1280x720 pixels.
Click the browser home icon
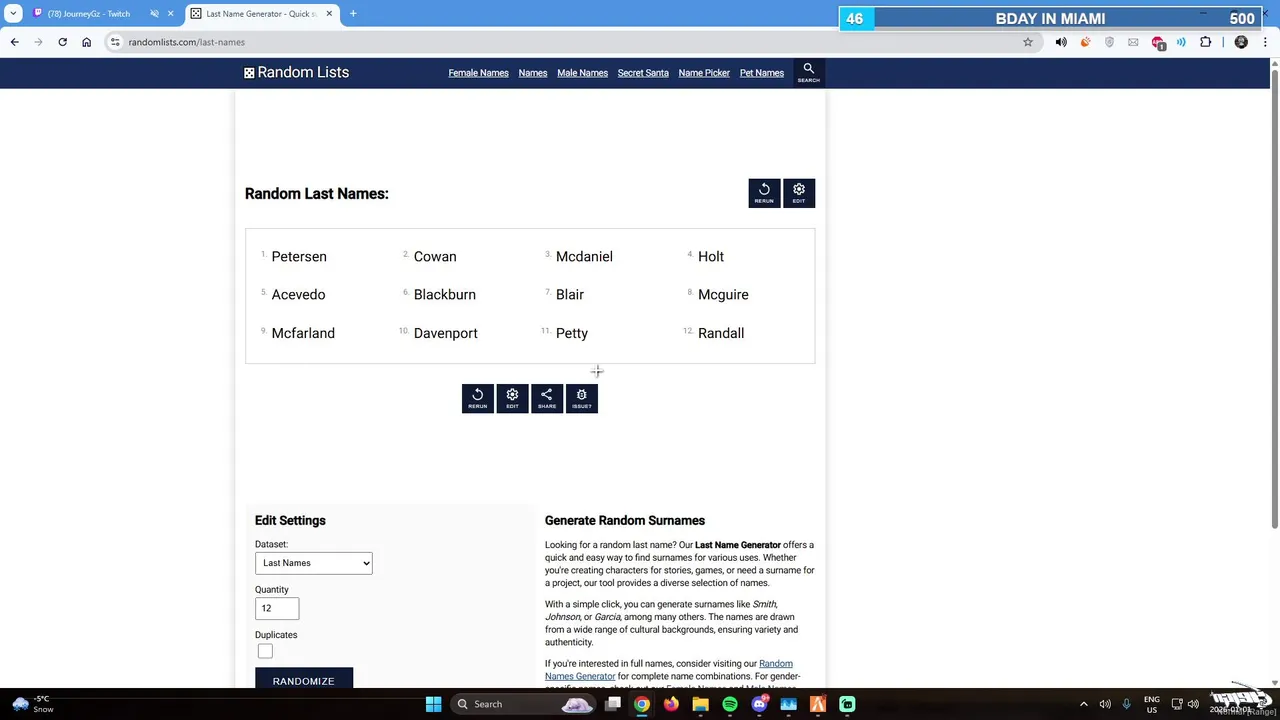86,42
